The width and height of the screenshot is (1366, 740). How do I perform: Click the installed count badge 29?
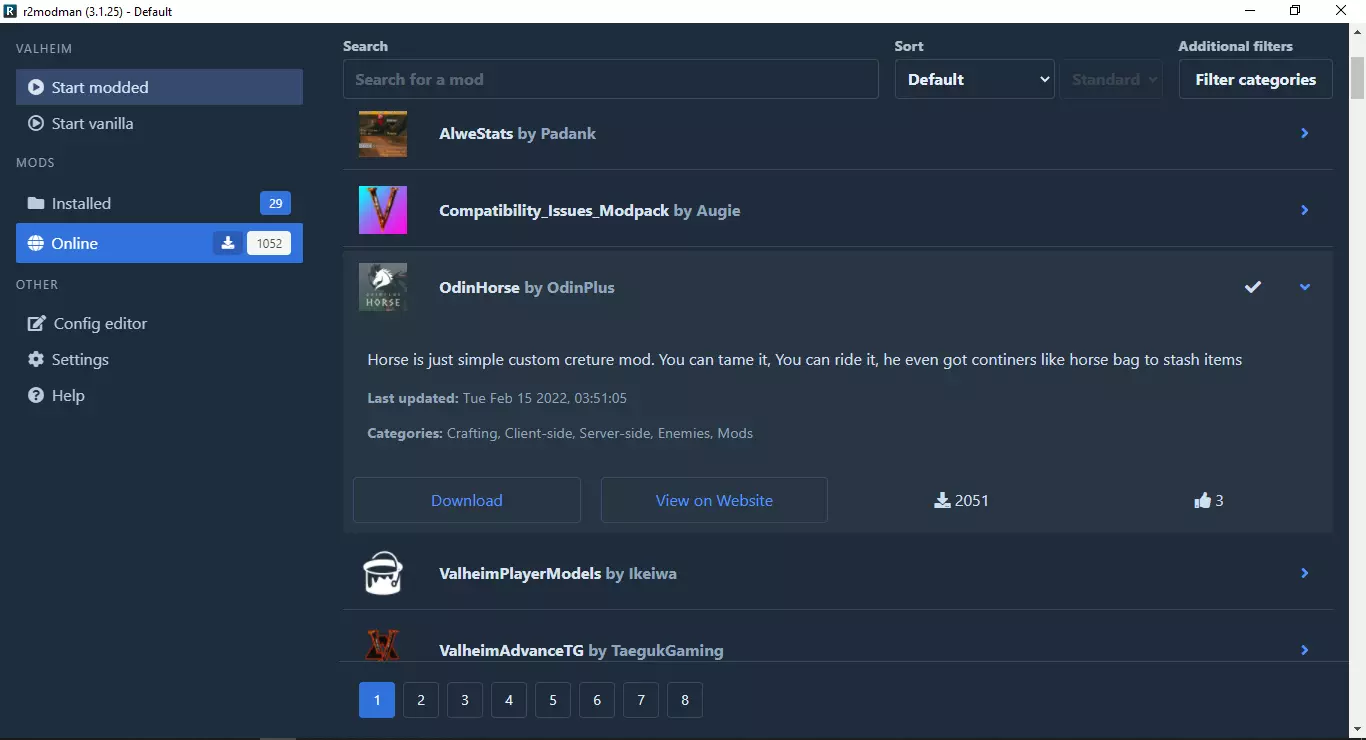[275, 203]
